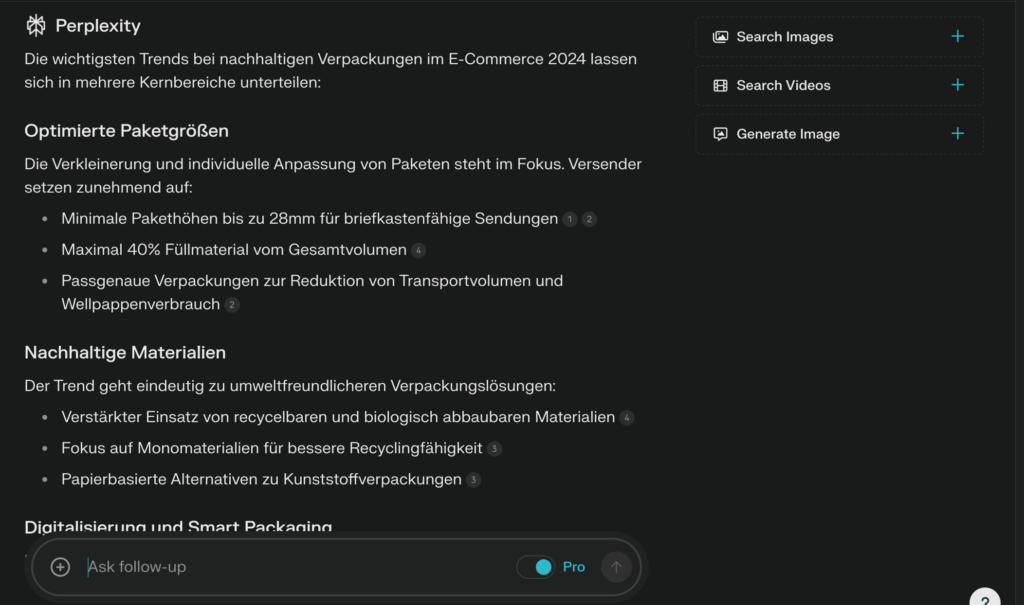Open citation 2 after briefkastenfähige Sendungen
Viewport: 1024px width, 605px height.
(x=589, y=219)
